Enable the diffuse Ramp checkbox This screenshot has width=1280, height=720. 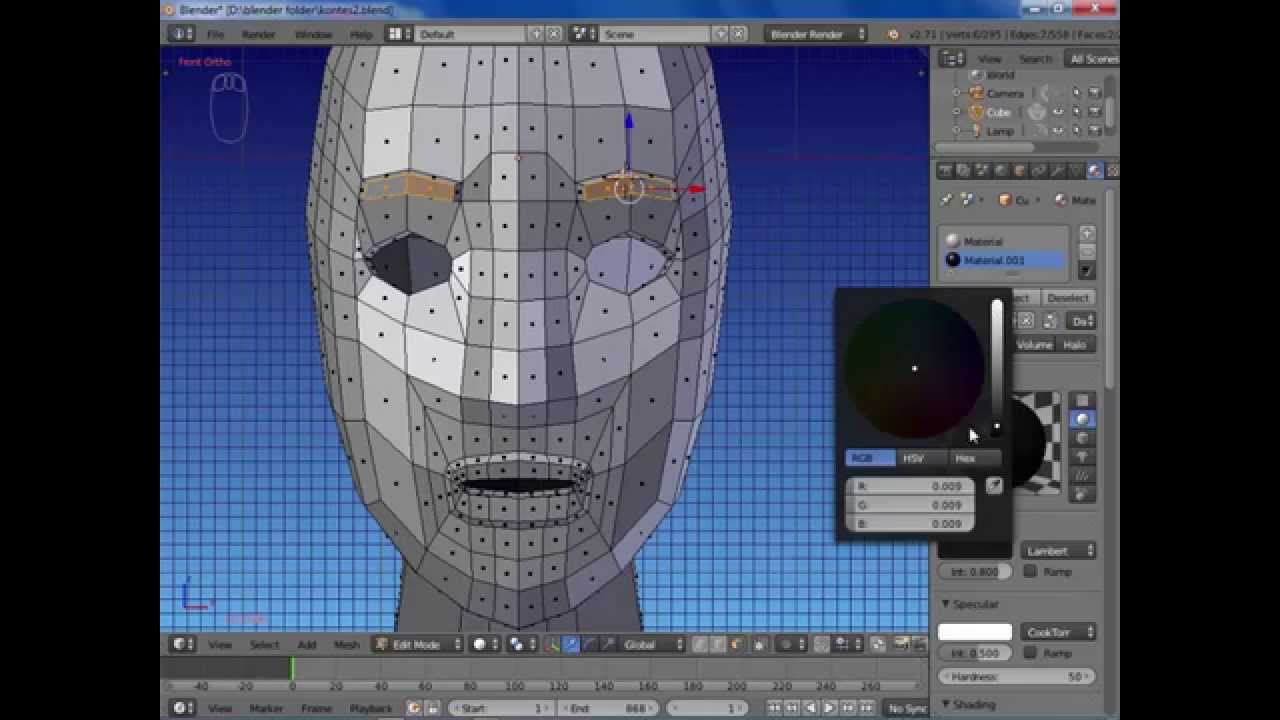[x=1030, y=571]
